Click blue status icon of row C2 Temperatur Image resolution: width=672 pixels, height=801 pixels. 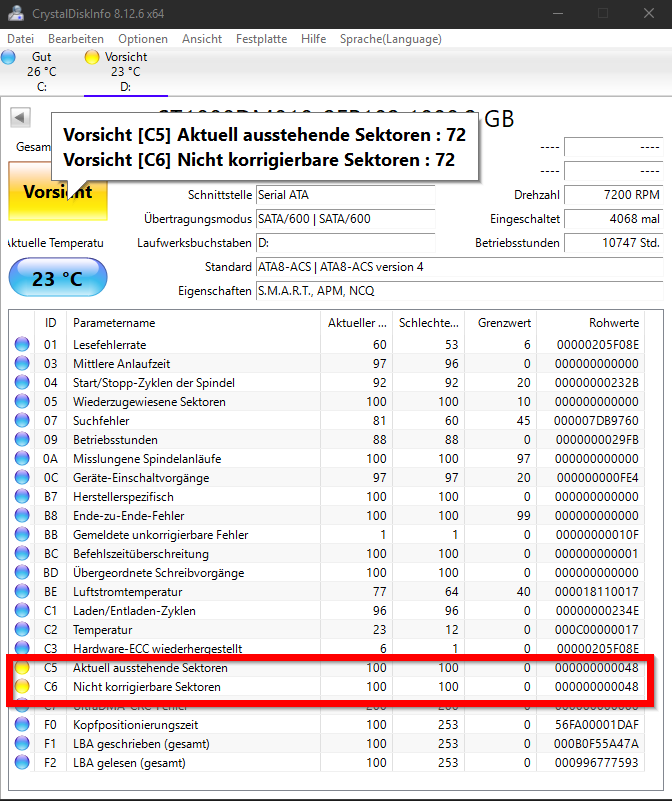click(x=22, y=629)
